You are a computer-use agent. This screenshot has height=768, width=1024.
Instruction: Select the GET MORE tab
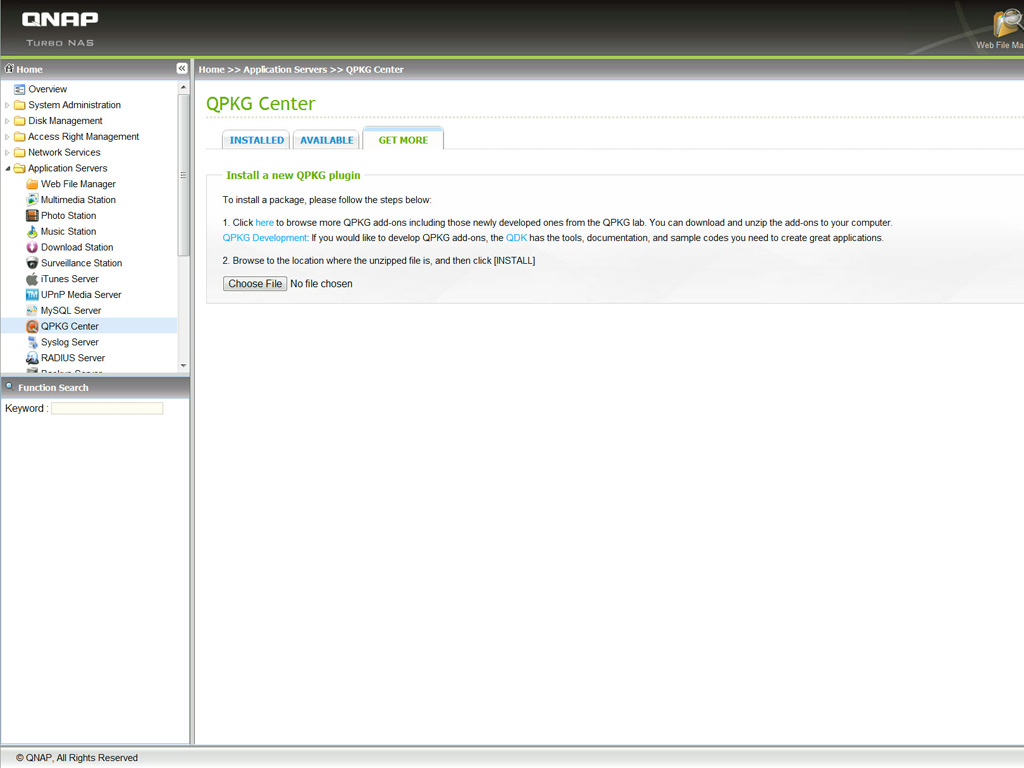[x=403, y=139]
